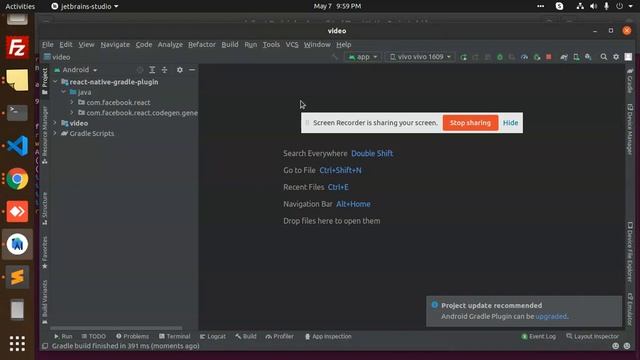Hide the Project panel with minus icon
This screenshot has width=640, height=360.
tap(192, 70)
